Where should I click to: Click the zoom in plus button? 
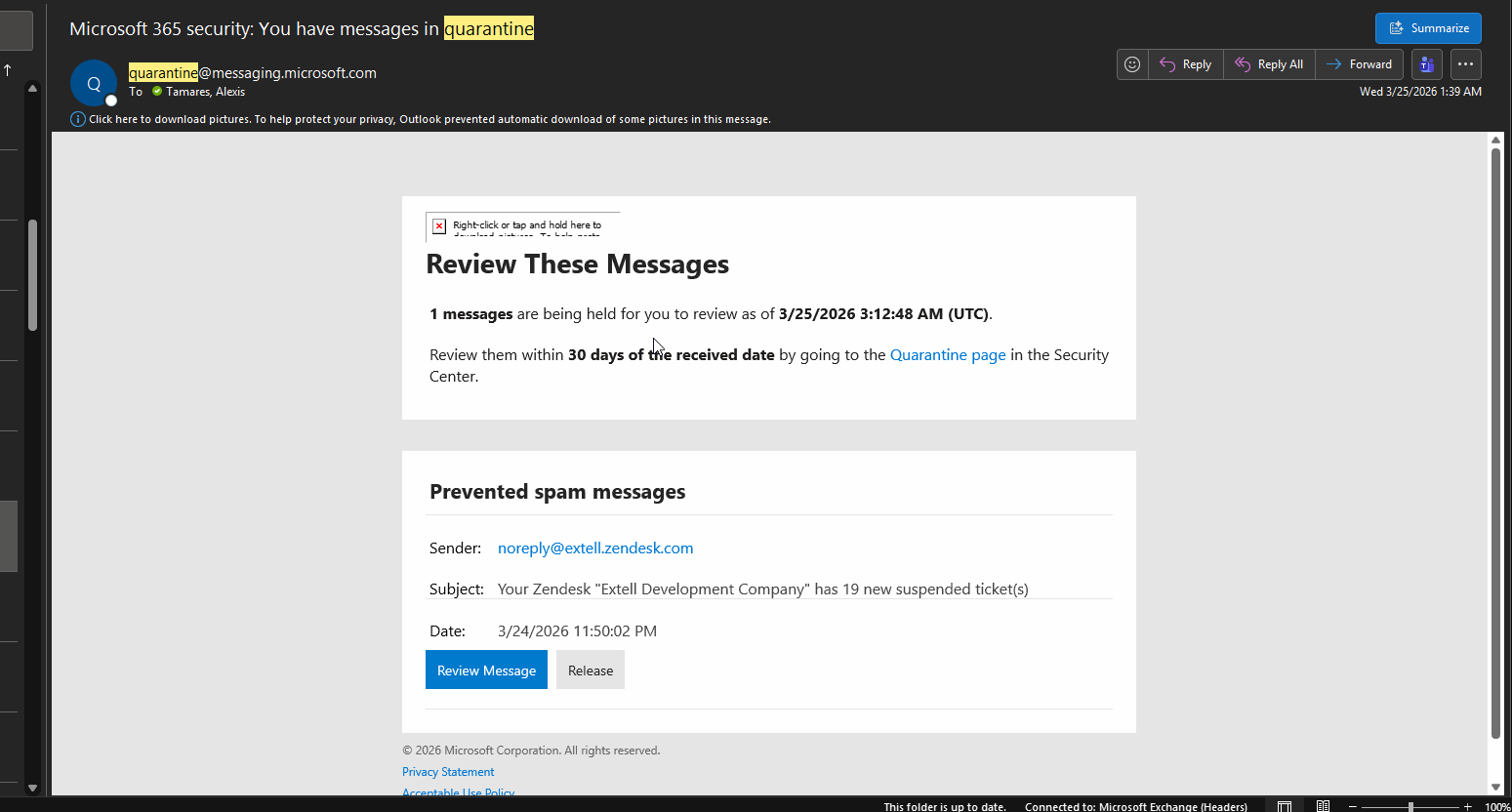1467,807
